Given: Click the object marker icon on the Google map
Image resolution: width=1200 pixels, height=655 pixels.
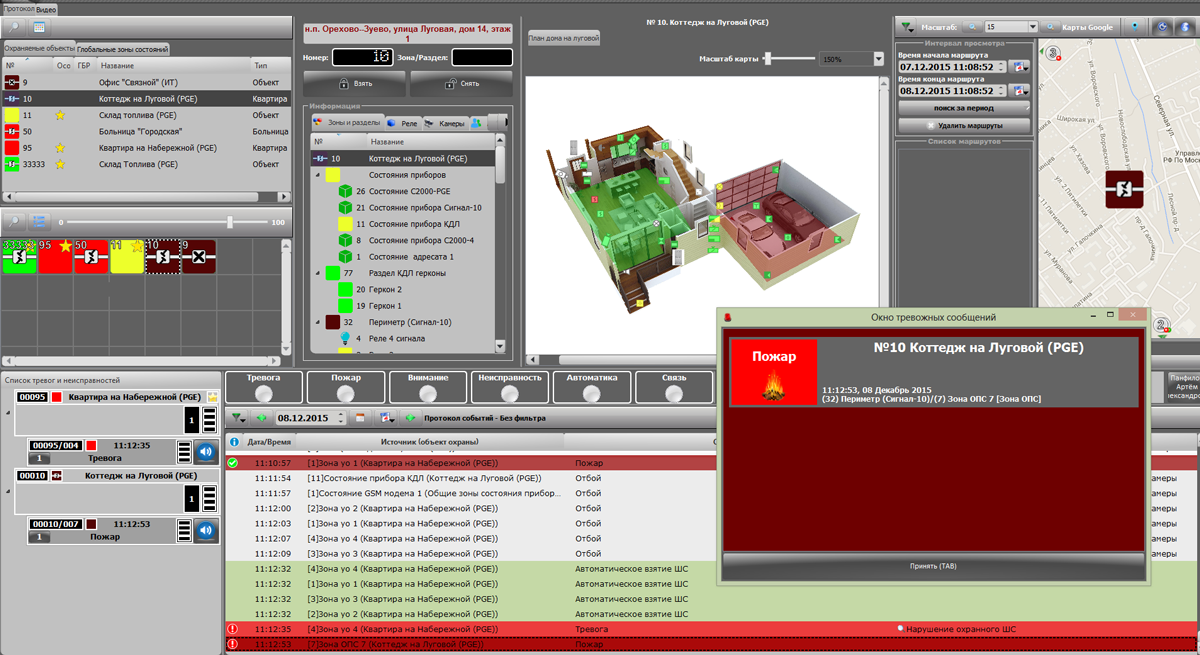Looking at the screenshot, I should point(1123,189).
